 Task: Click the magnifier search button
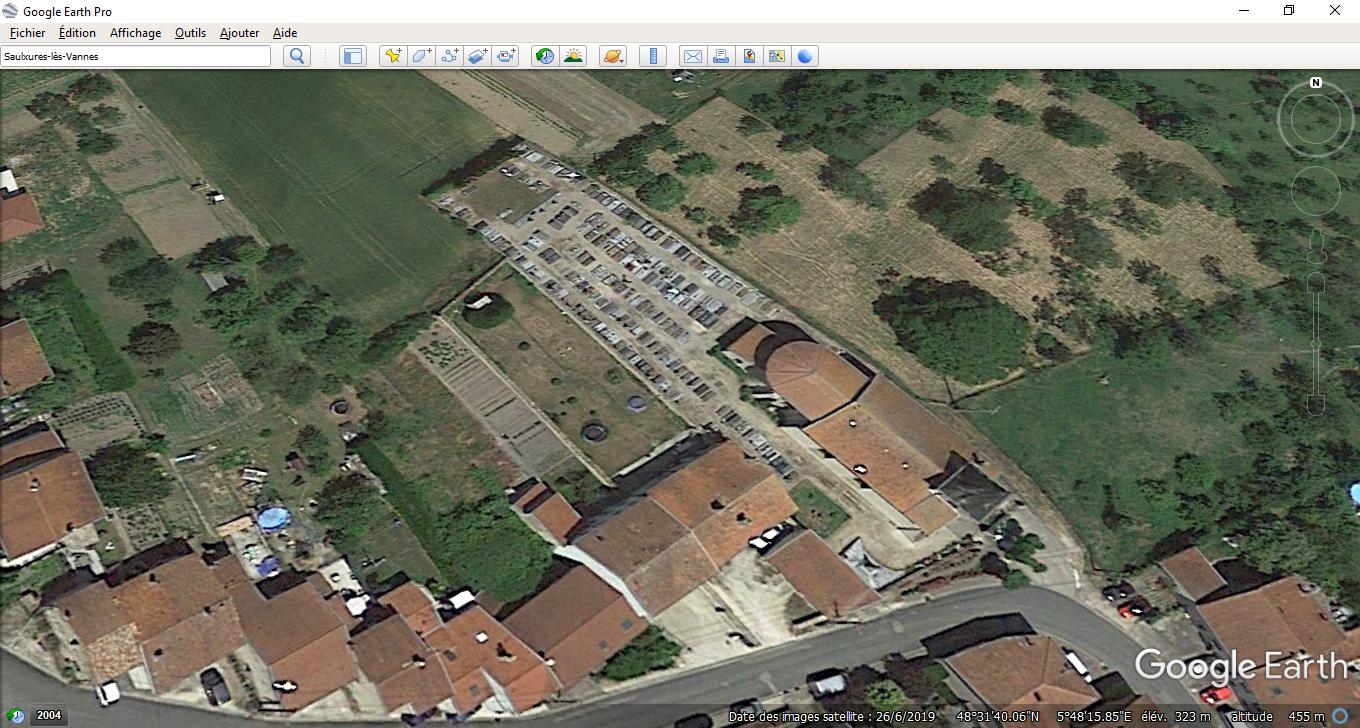pos(297,56)
